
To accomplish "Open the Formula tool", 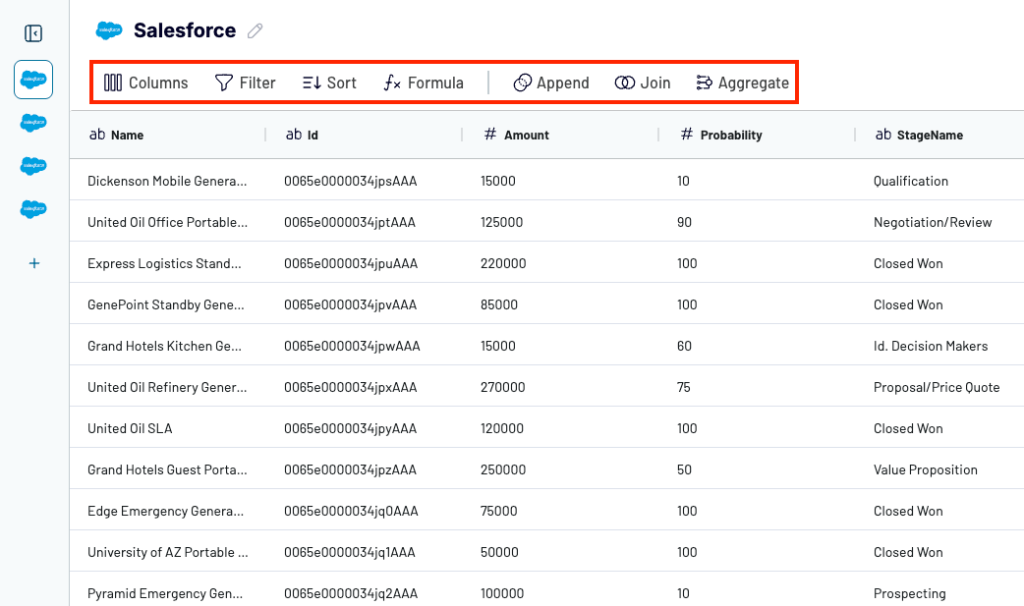I will click(423, 83).
